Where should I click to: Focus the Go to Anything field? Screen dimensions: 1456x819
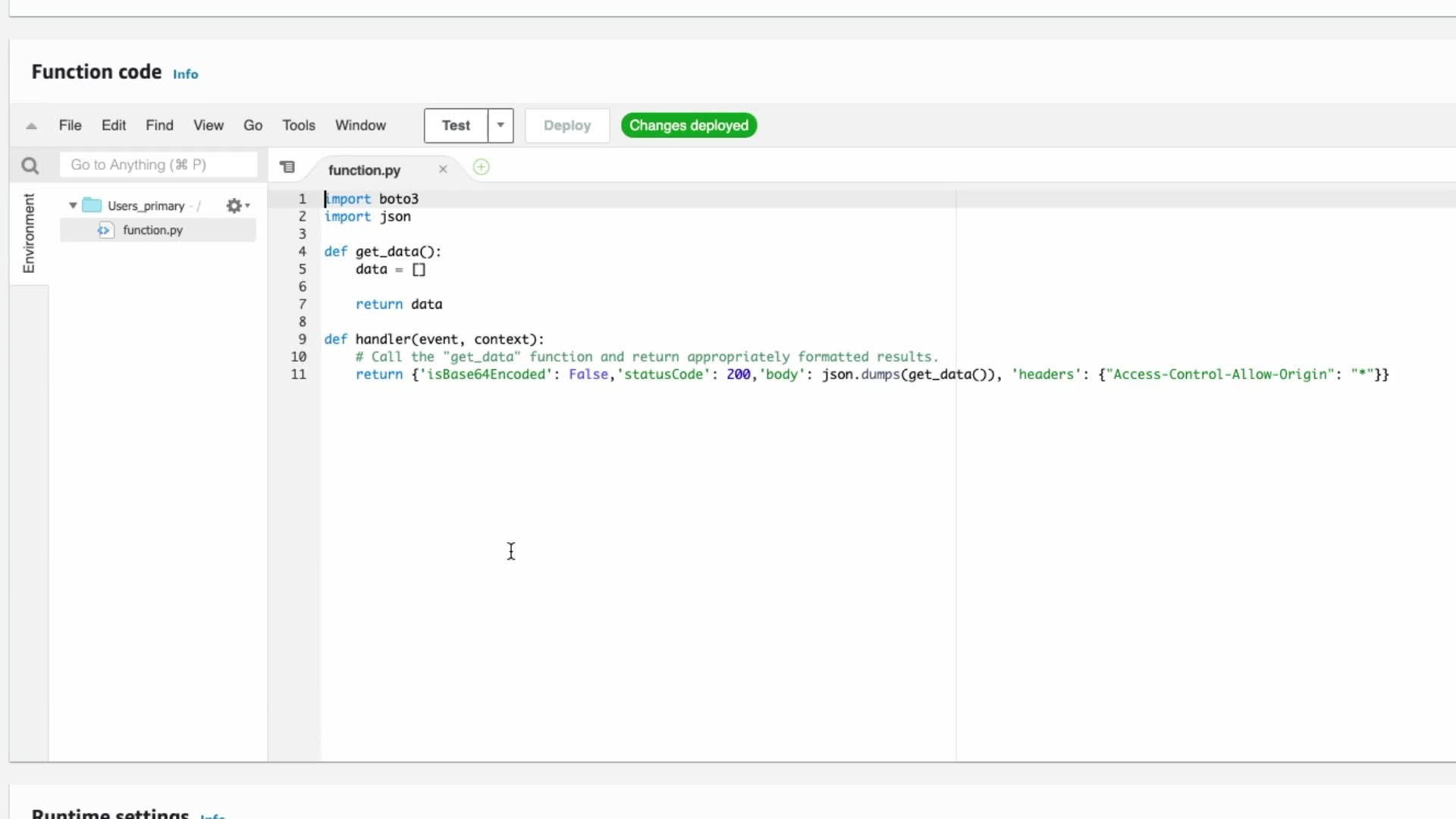(158, 165)
